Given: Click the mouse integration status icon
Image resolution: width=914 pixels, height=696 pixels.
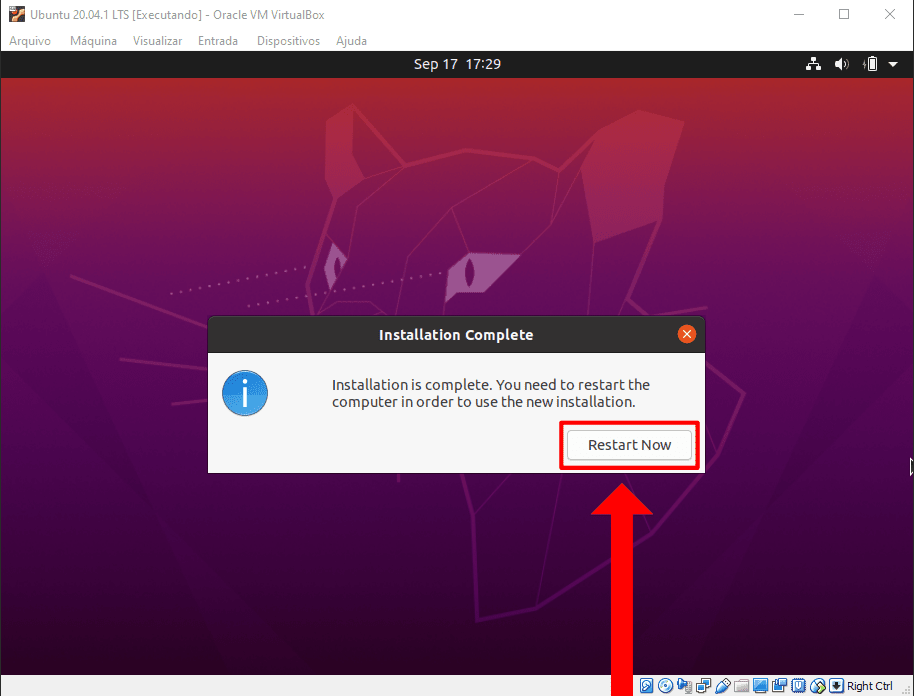Looking at the screenshot, I should (x=818, y=686).
